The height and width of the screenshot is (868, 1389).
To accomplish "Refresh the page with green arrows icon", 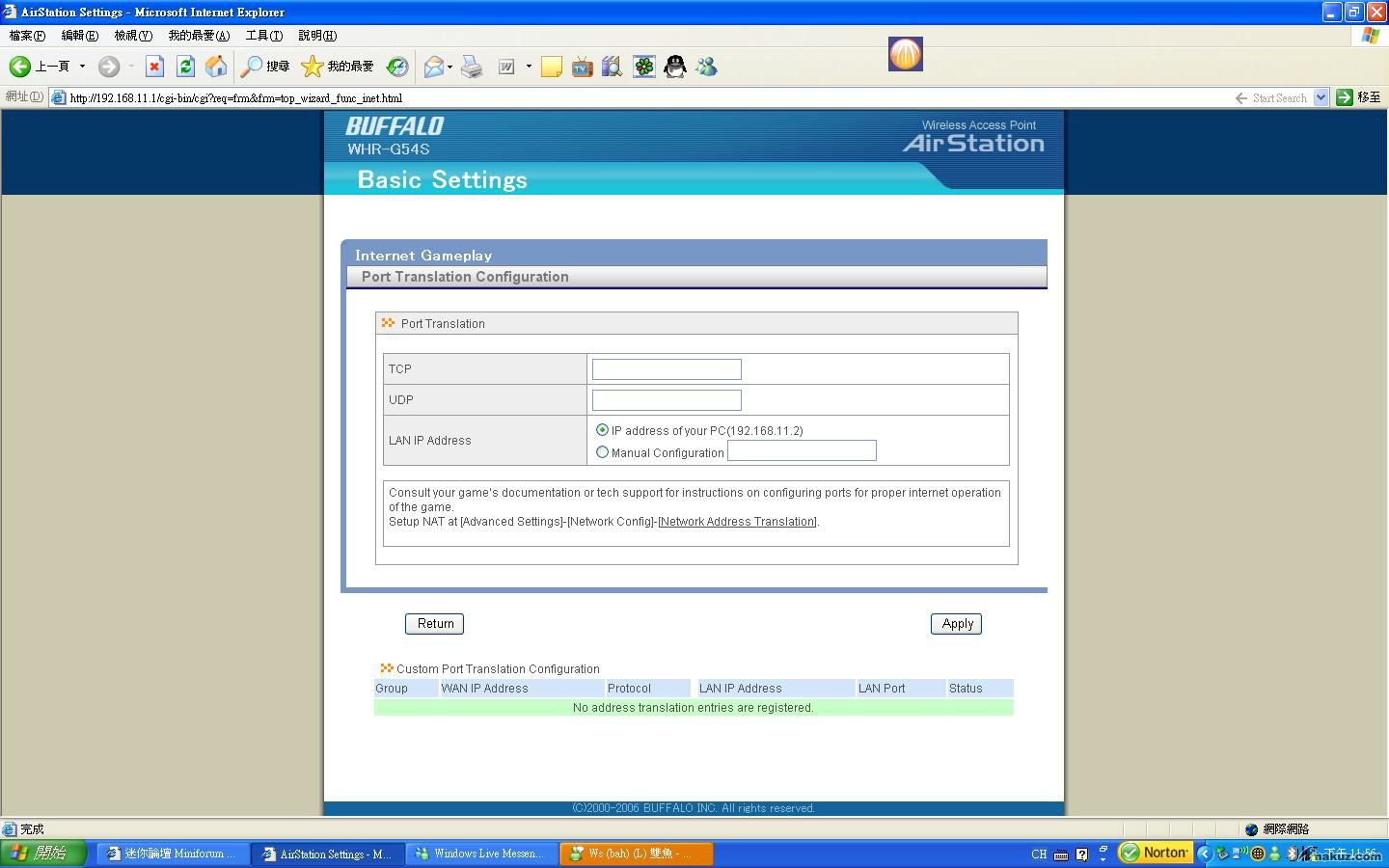I will click(x=185, y=66).
